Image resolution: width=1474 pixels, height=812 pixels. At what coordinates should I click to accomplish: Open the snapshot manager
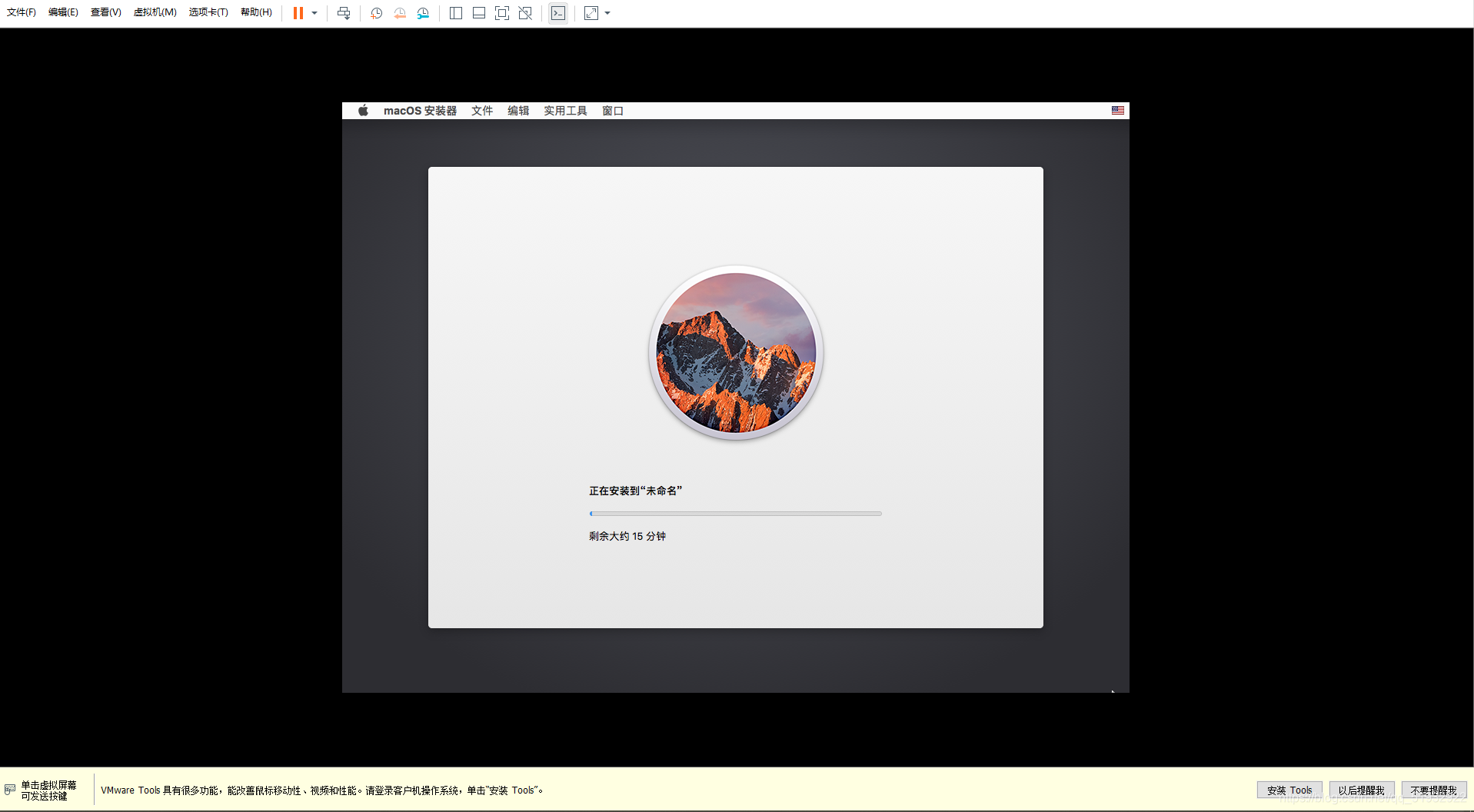423,13
